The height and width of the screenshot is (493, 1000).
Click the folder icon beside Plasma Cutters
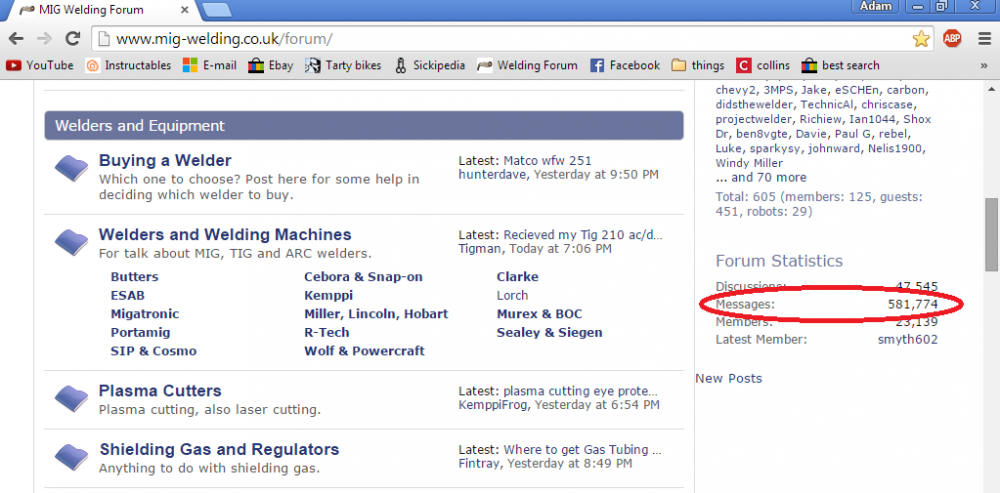coord(71,399)
